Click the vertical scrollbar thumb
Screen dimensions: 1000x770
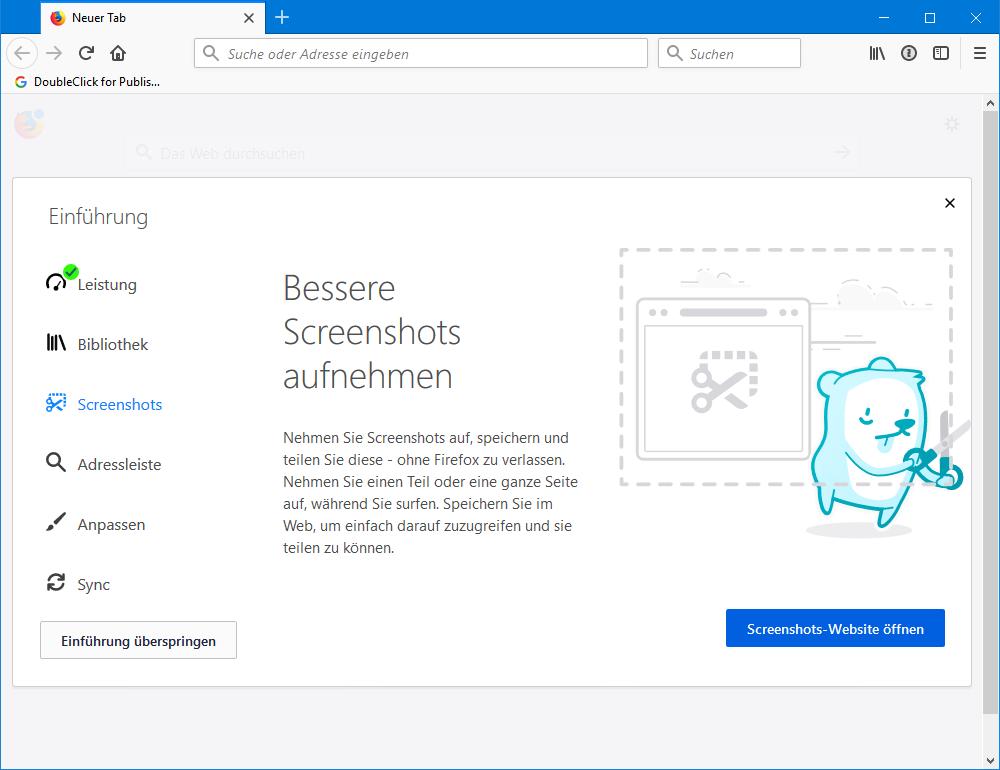click(x=990, y=412)
